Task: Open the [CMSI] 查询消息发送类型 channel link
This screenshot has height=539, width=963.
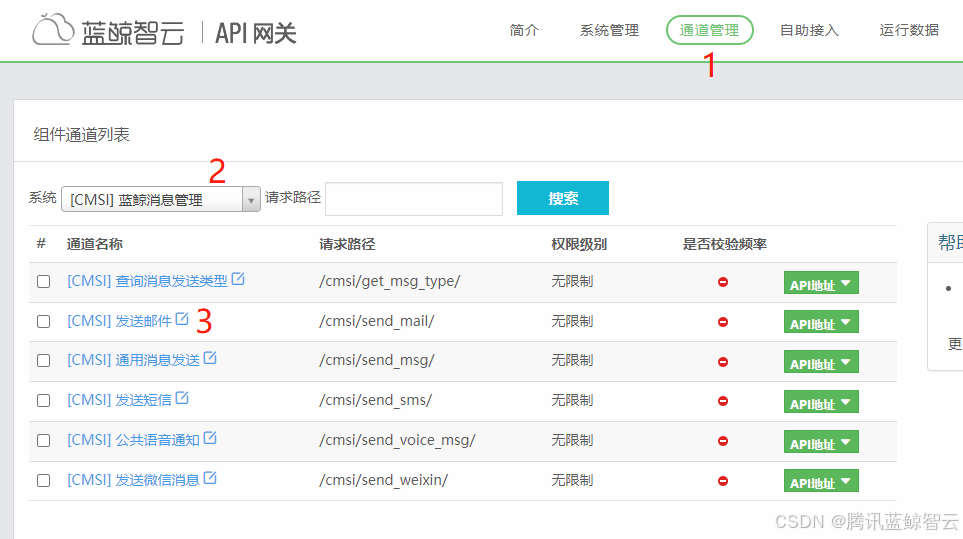Action: (147, 281)
